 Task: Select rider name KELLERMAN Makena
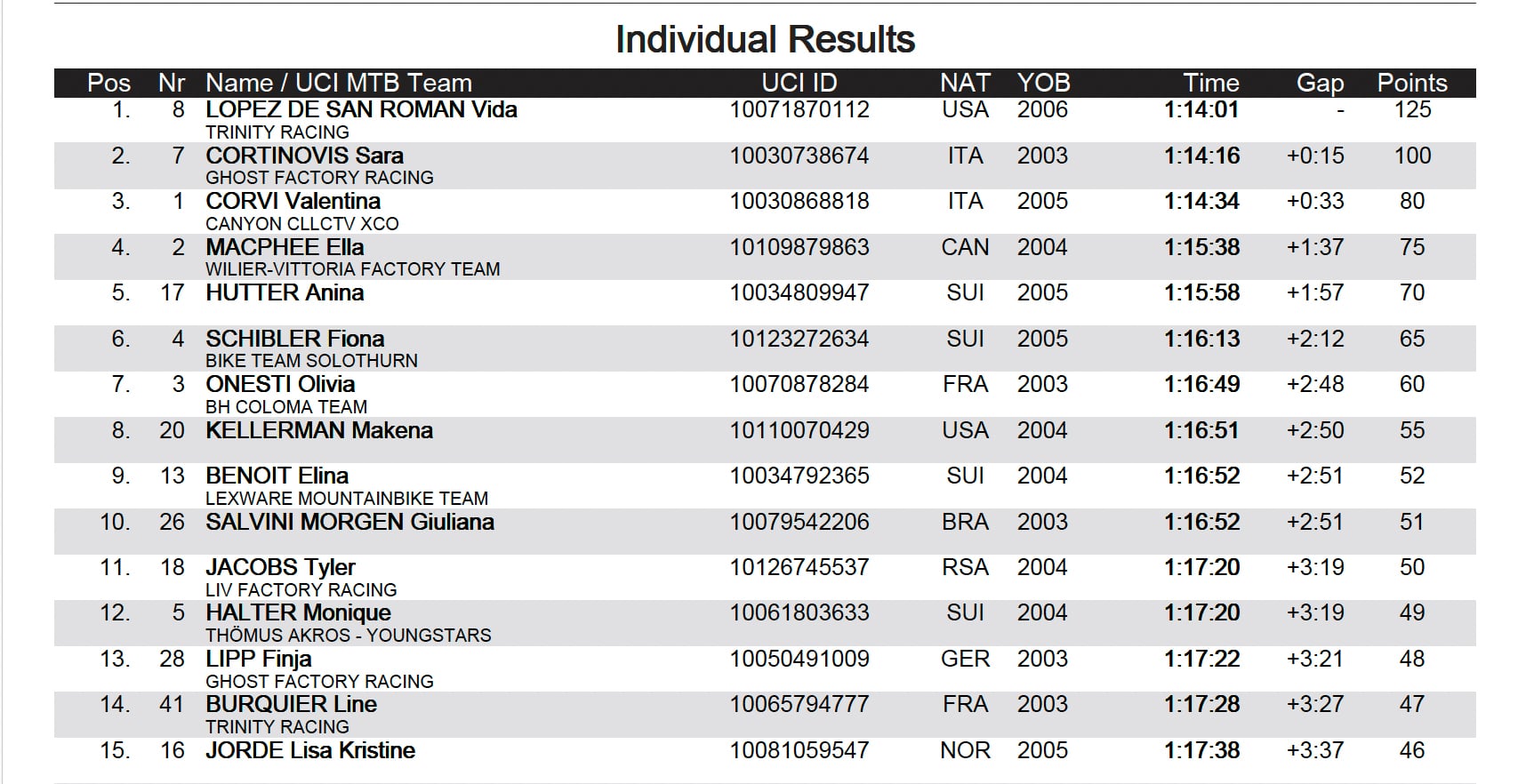pos(318,431)
